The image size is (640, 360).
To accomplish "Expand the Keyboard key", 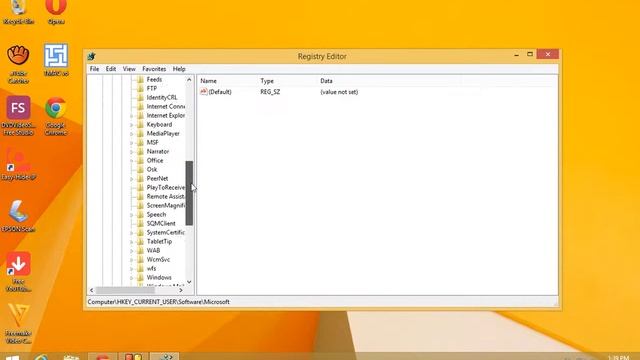I will [x=131, y=125].
